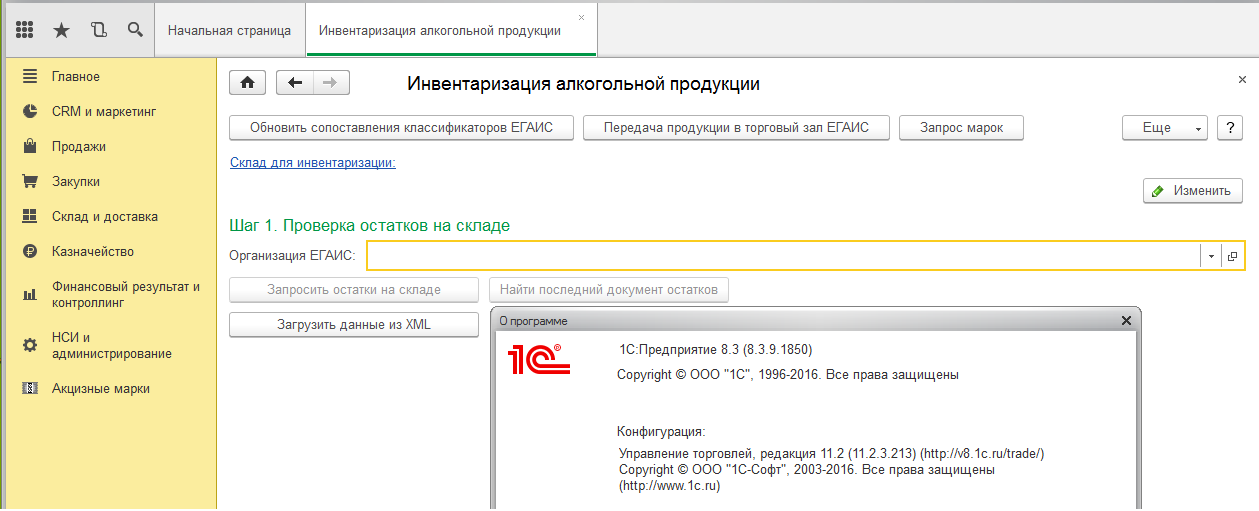Close the О программе dialog
The height and width of the screenshot is (511, 1259).
pyautogui.click(x=1126, y=321)
